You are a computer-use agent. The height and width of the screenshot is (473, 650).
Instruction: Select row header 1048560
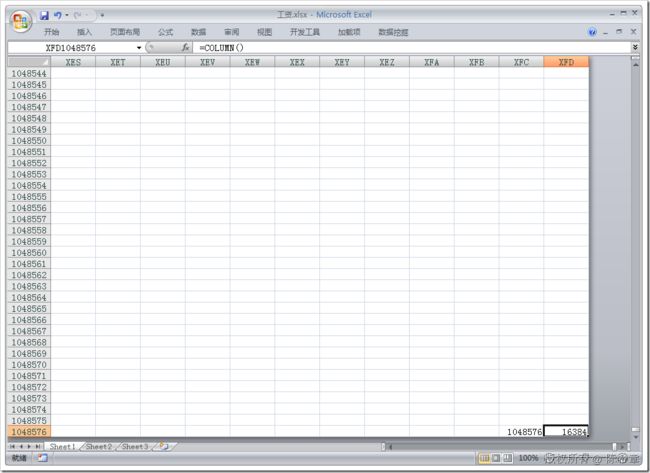pyautogui.click(x=29, y=252)
